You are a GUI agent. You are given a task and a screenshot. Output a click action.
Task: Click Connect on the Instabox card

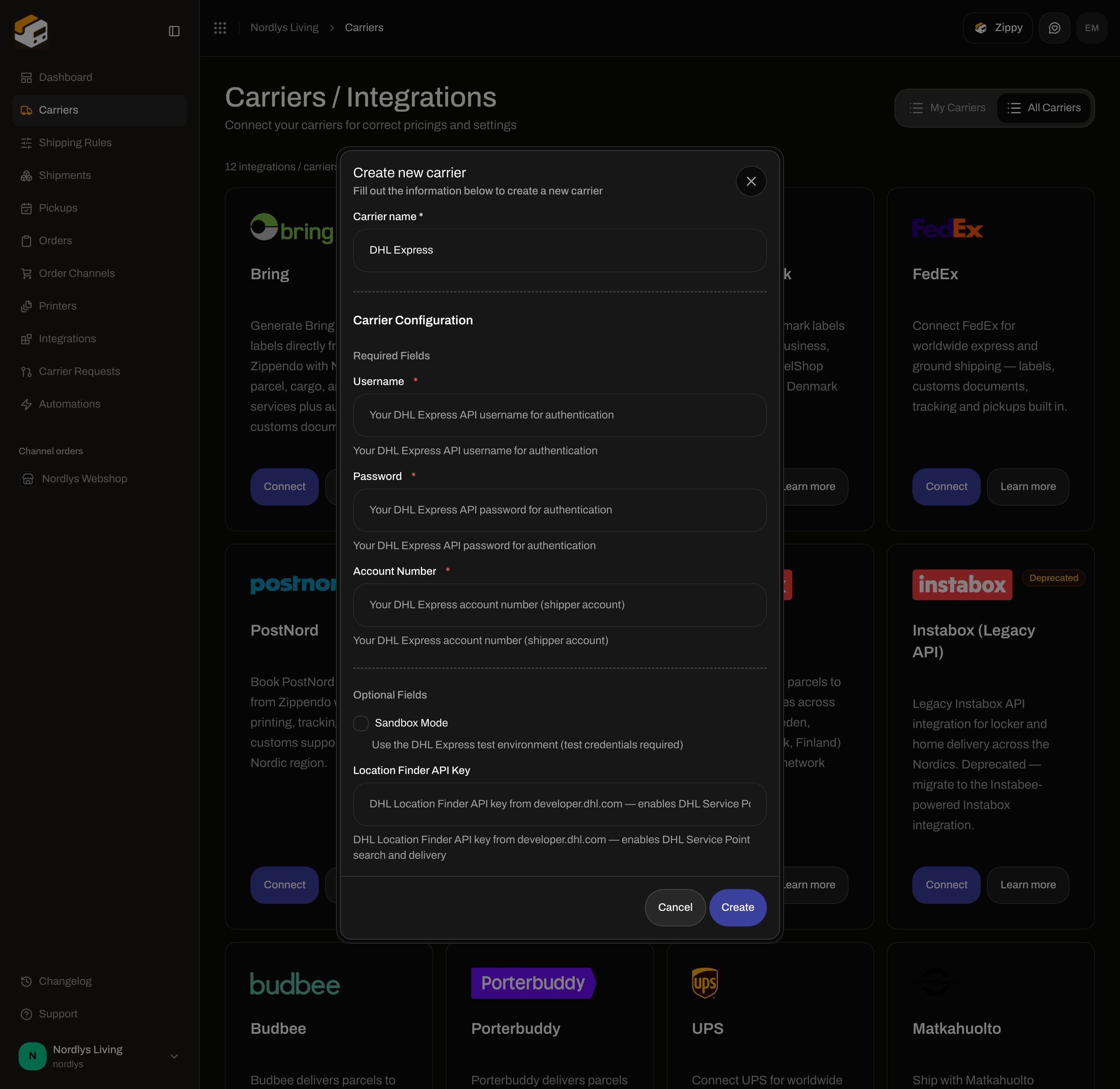click(946, 885)
